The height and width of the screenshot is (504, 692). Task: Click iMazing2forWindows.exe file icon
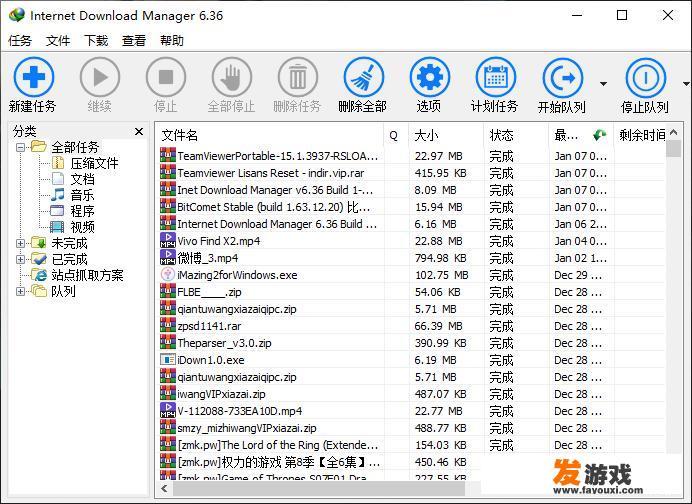click(x=168, y=275)
